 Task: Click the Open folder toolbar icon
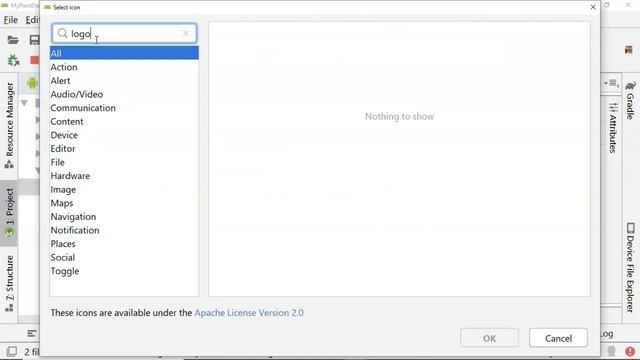pyautogui.click(x=13, y=40)
